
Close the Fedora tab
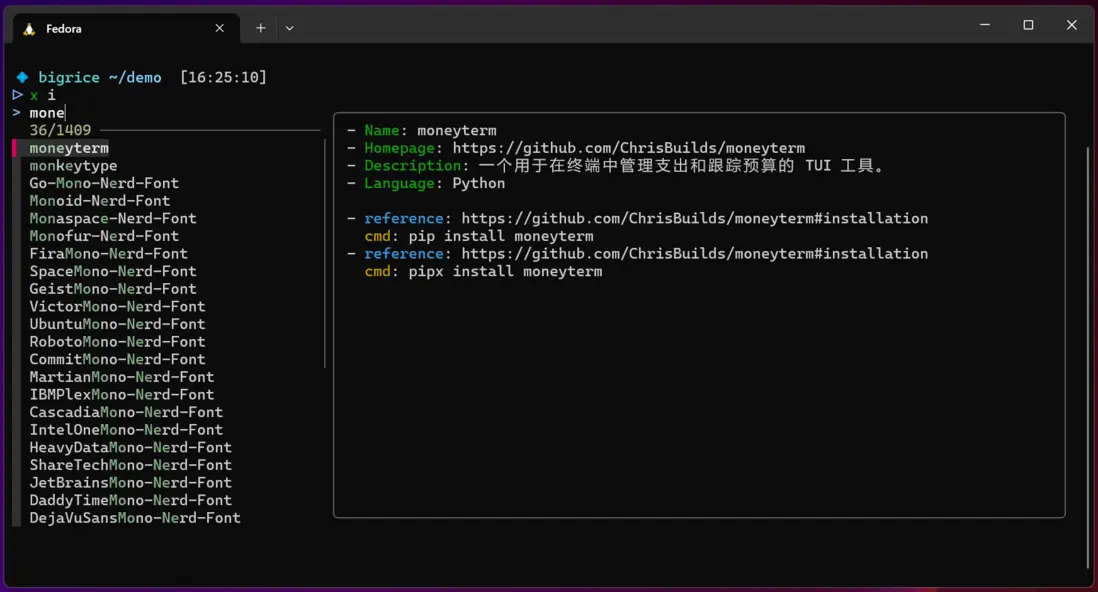click(219, 28)
